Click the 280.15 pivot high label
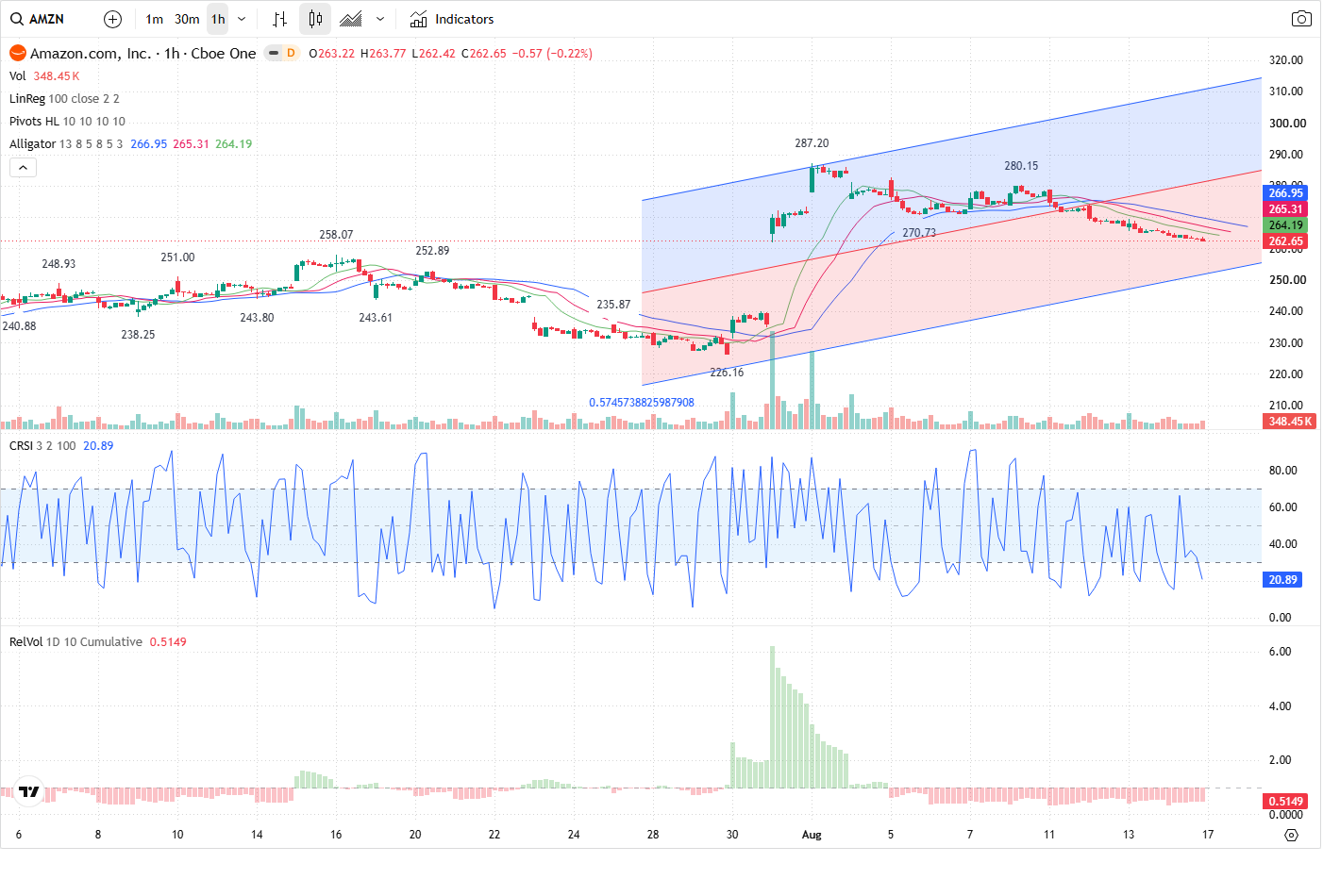The height and width of the screenshot is (896, 1340). coord(1021,166)
